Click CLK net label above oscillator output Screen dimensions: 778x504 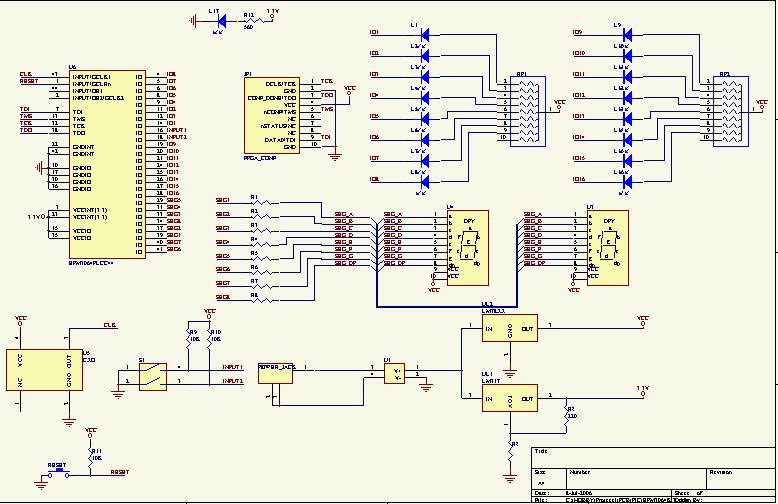pos(110,325)
